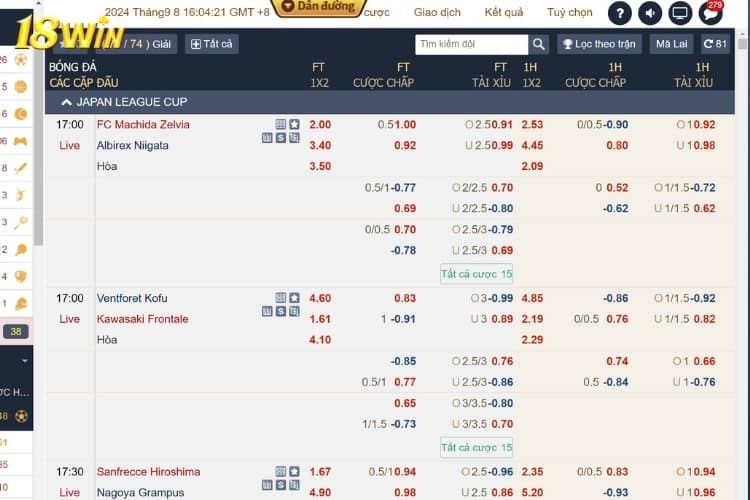Pick Kofu match draw odds 4.10
The width and height of the screenshot is (750, 500).
click(320, 340)
